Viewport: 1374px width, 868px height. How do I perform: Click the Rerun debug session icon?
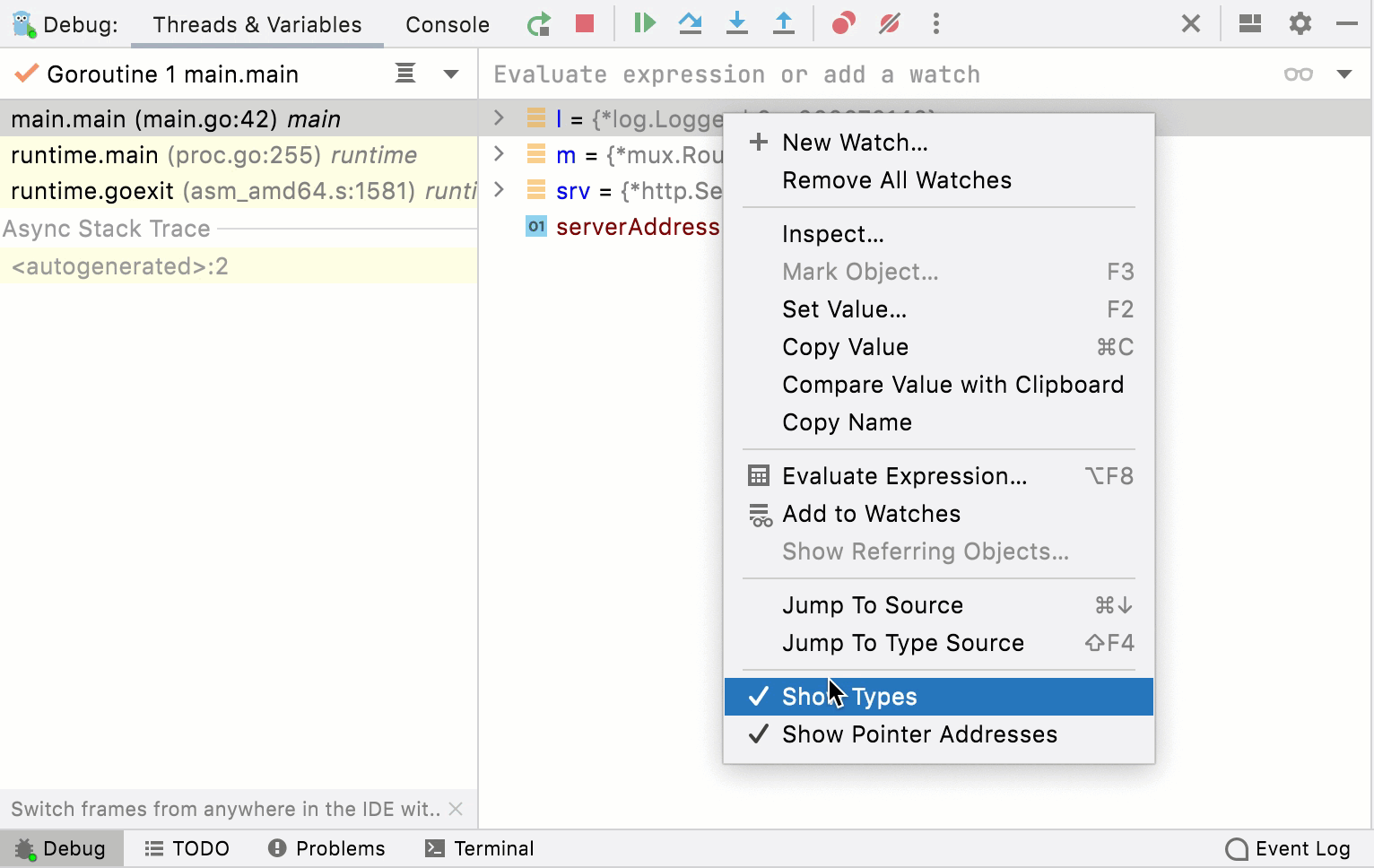click(538, 23)
